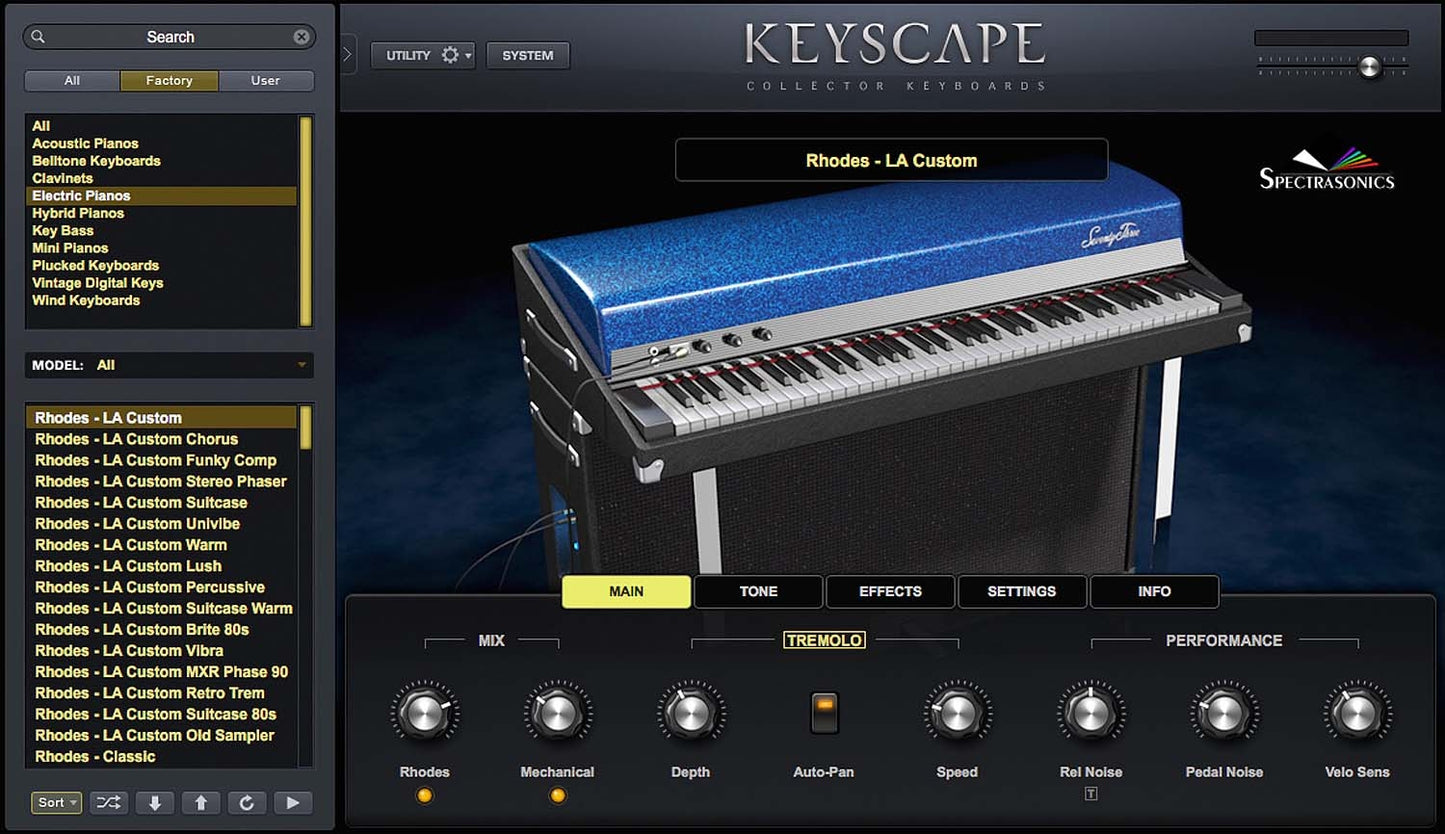Click the magnifying glass search icon
Screen dimensions: 1445x834
click(38, 37)
